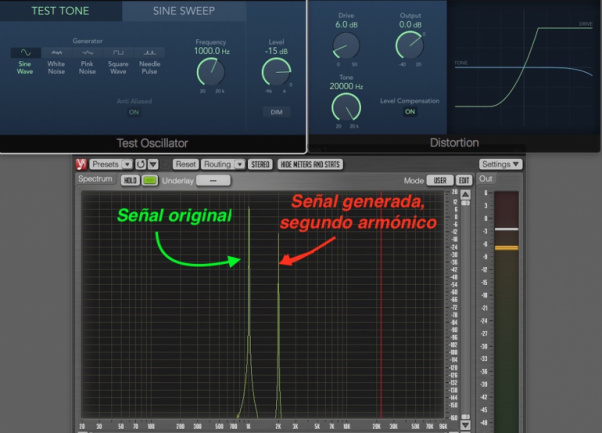
Task: Switch to the Sine Sweep tab
Action: point(184,11)
